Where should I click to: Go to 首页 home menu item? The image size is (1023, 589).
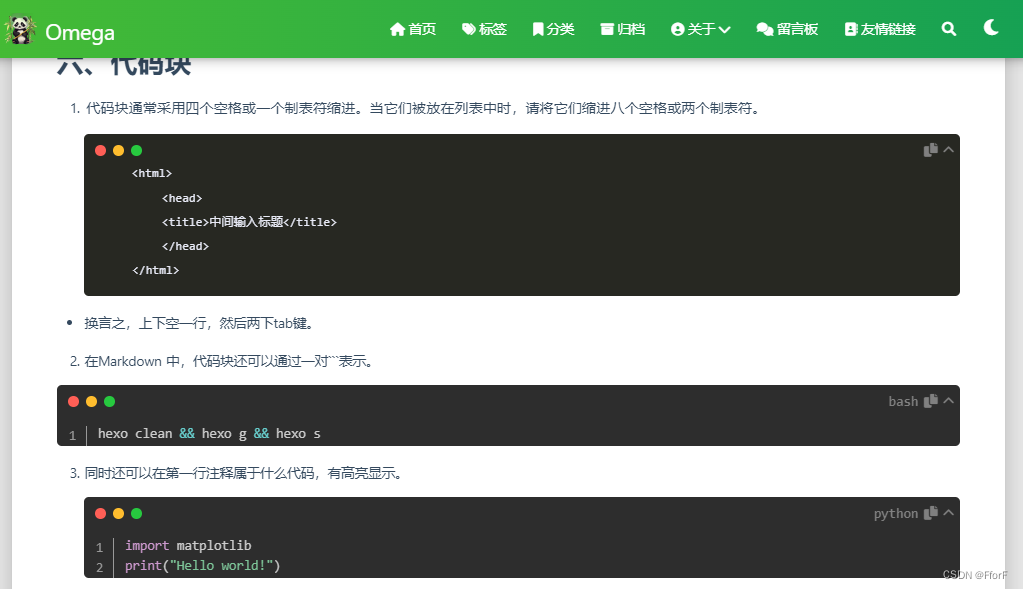[x=413, y=29]
